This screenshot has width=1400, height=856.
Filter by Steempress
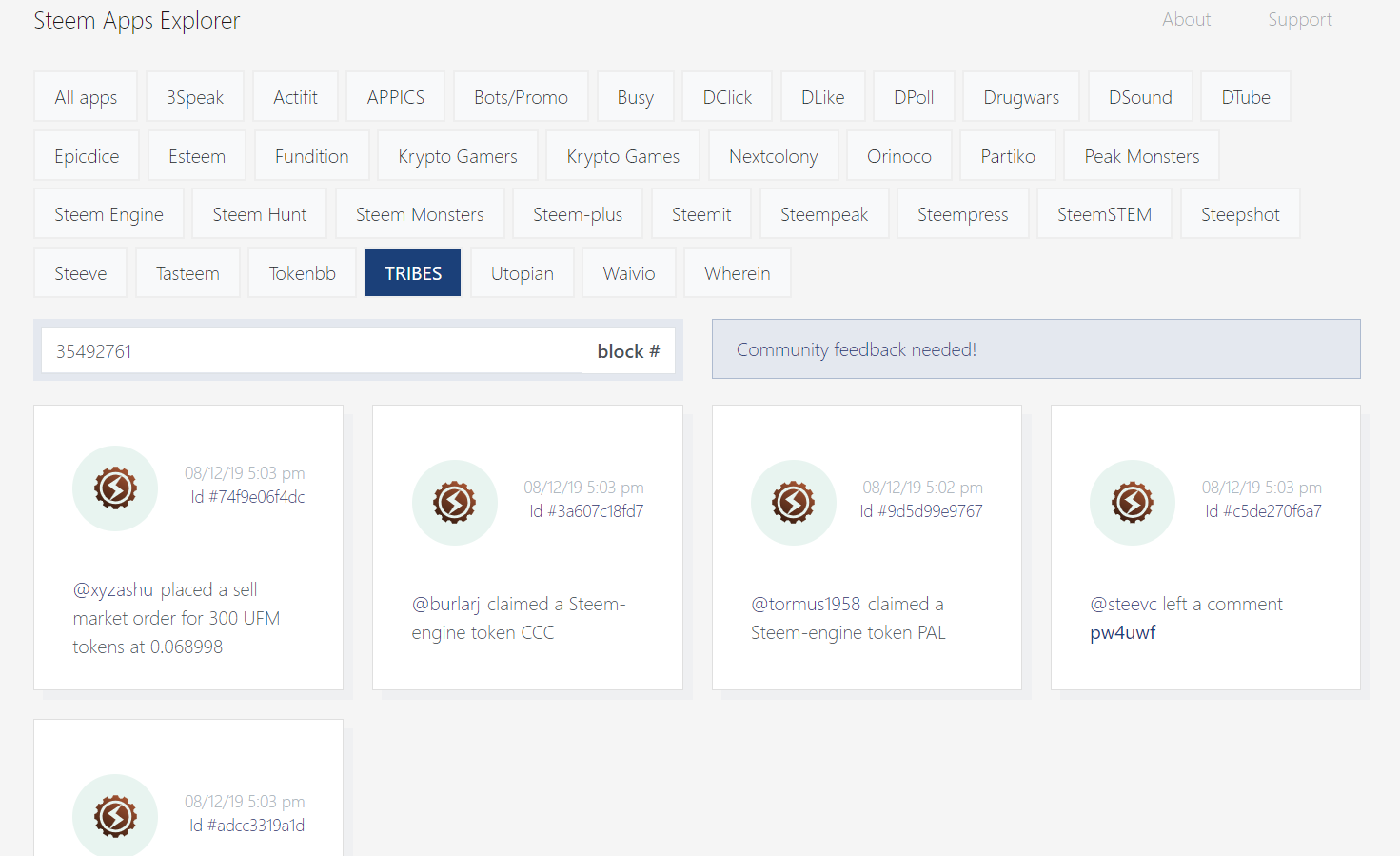[963, 214]
